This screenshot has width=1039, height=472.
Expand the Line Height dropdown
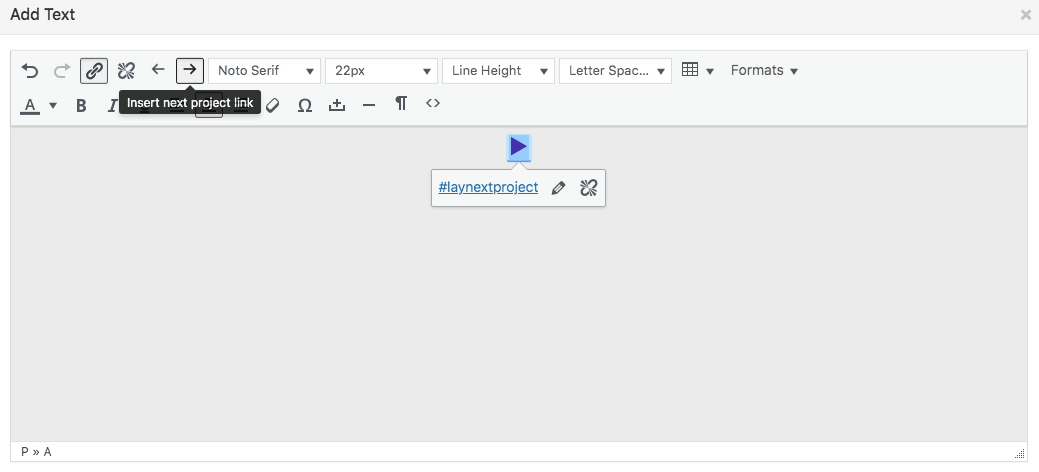pyautogui.click(x=498, y=71)
